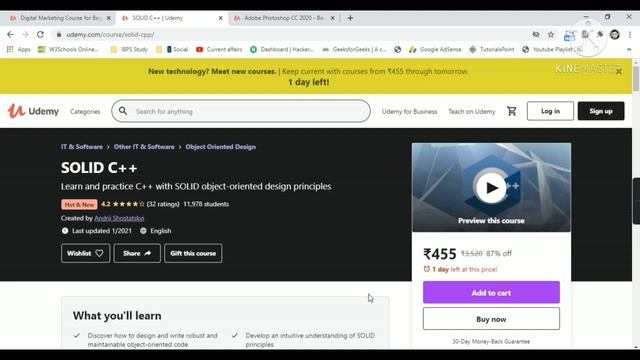Open the TutorialsPoint bookmark
Image resolution: width=640 pixels, height=360 pixels.
coord(492,49)
